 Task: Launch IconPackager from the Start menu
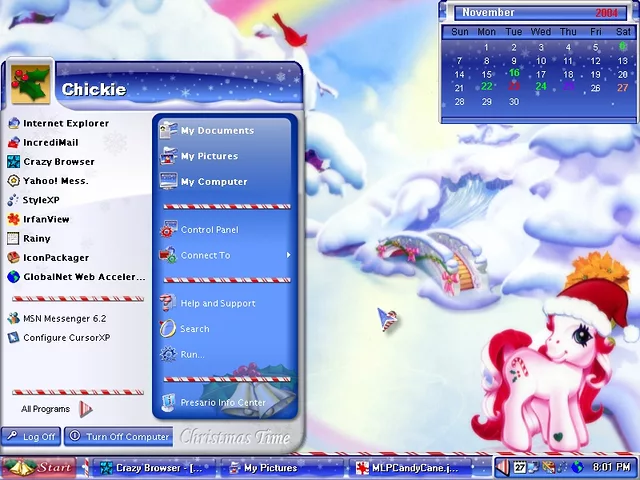coord(48,258)
